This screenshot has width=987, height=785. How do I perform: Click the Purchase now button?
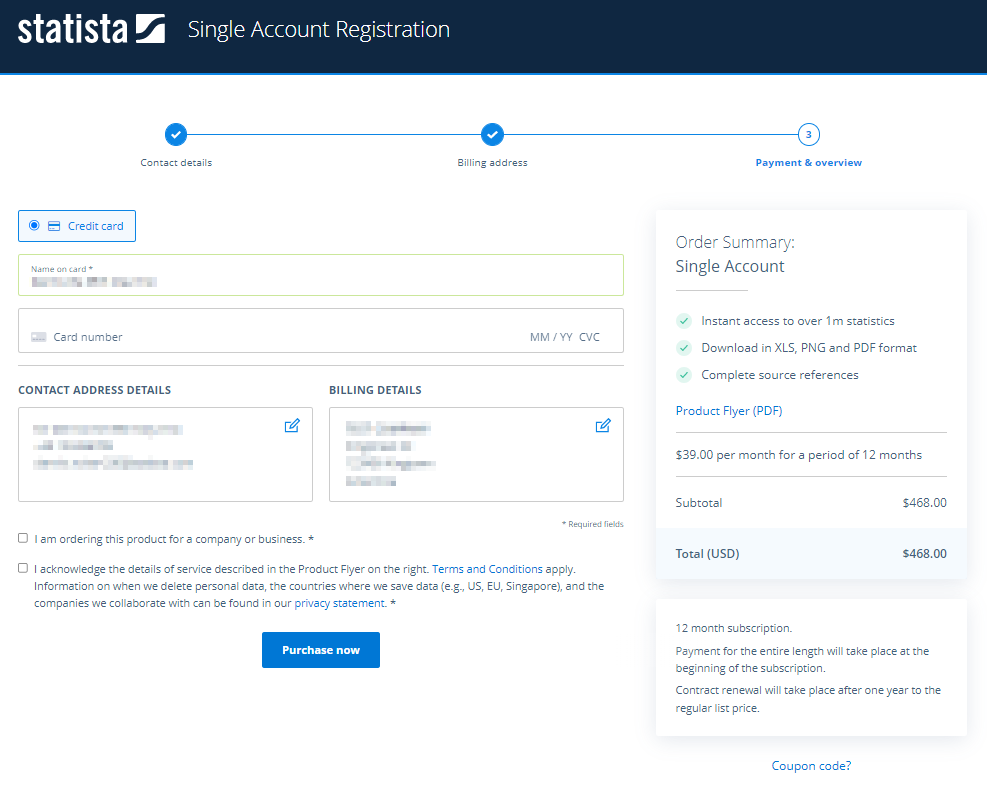click(321, 650)
